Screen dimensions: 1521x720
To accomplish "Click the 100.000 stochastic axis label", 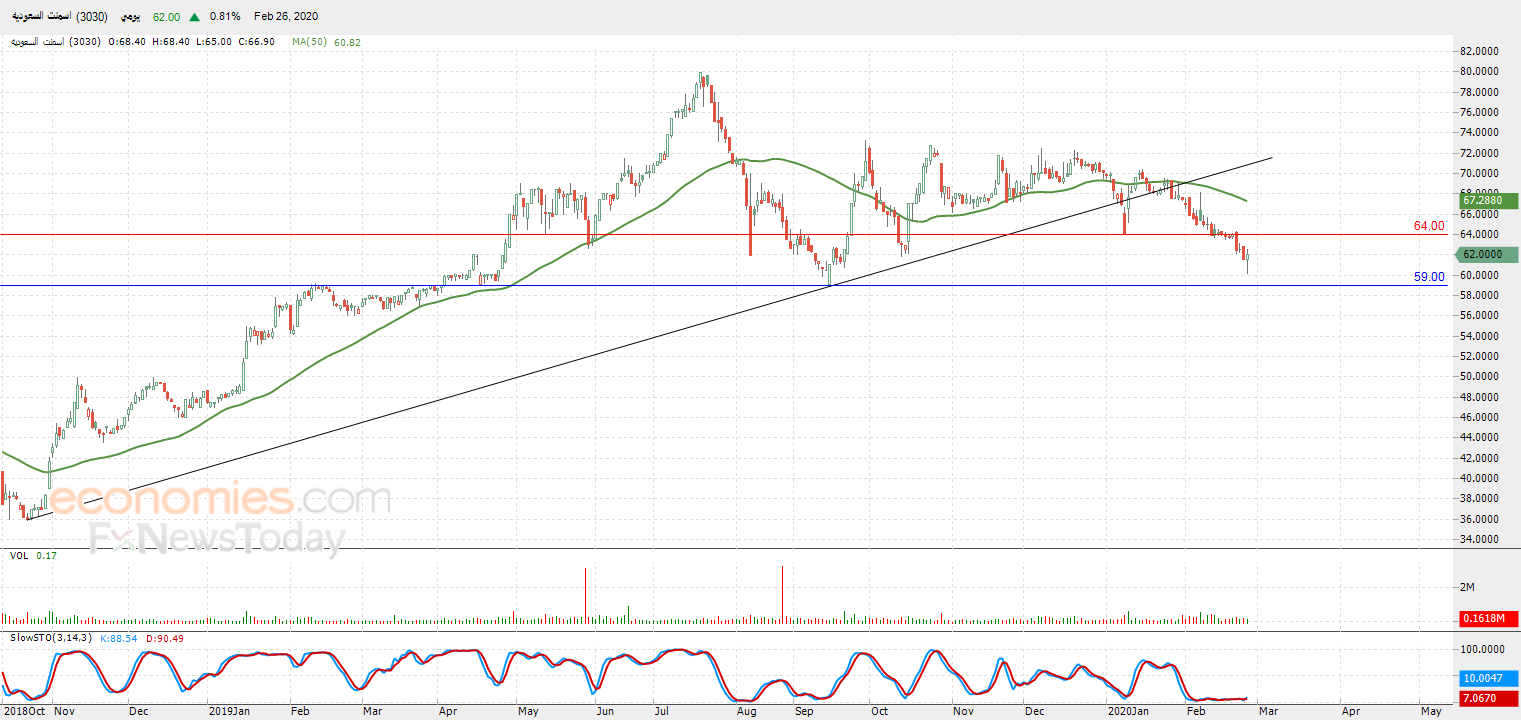I will [x=1480, y=650].
